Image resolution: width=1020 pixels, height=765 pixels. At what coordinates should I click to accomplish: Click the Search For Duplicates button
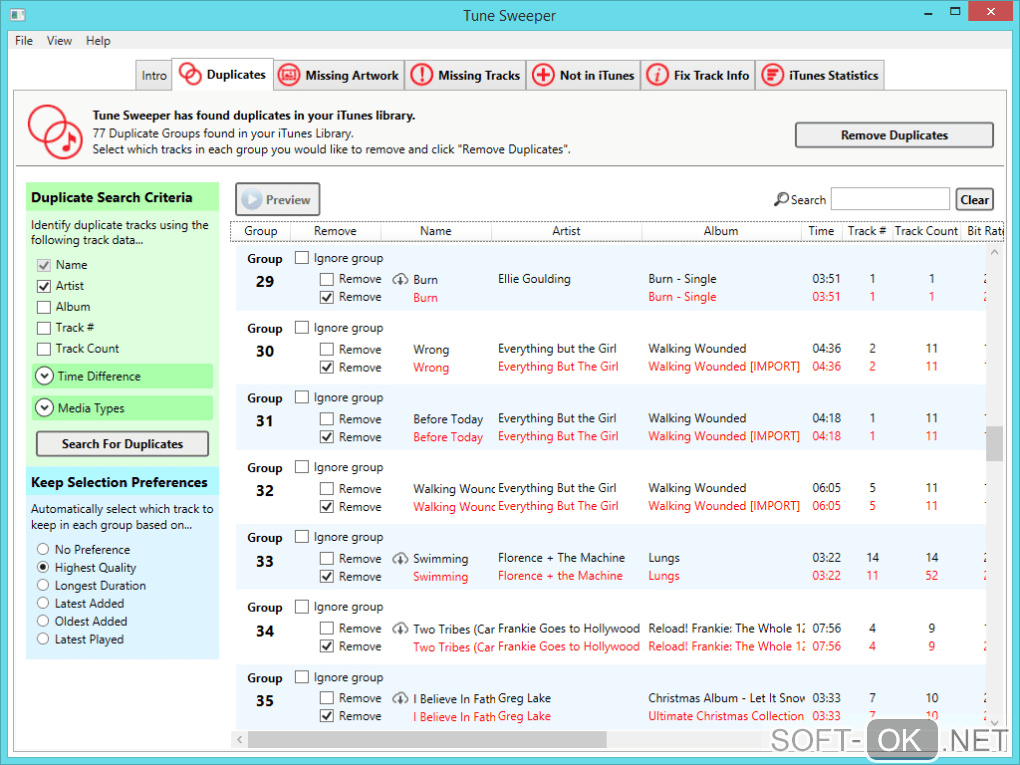(122, 444)
